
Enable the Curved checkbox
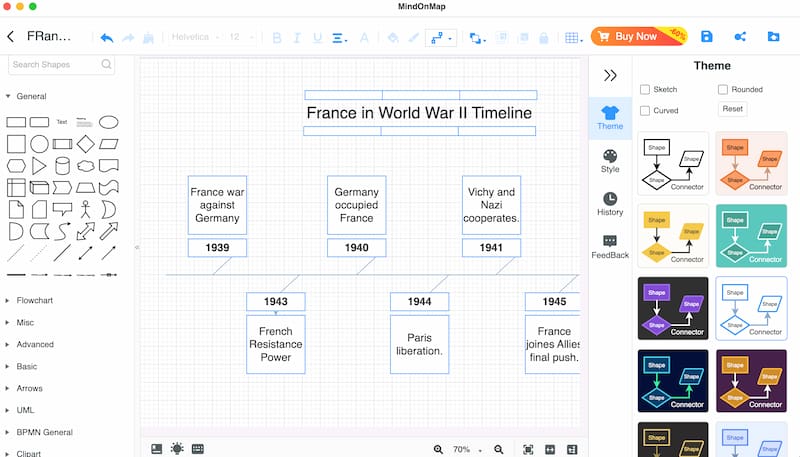tap(645, 111)
